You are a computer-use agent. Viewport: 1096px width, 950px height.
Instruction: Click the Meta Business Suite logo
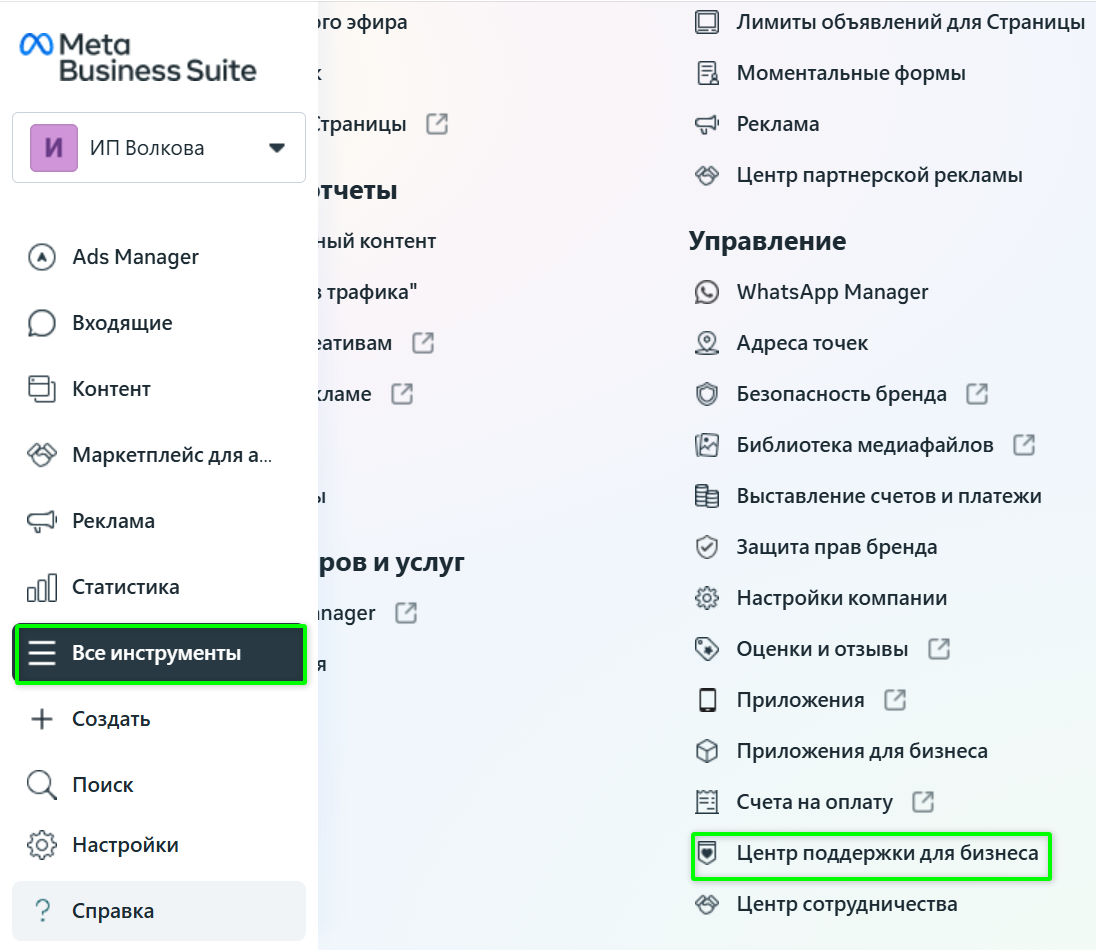(138, 57)
